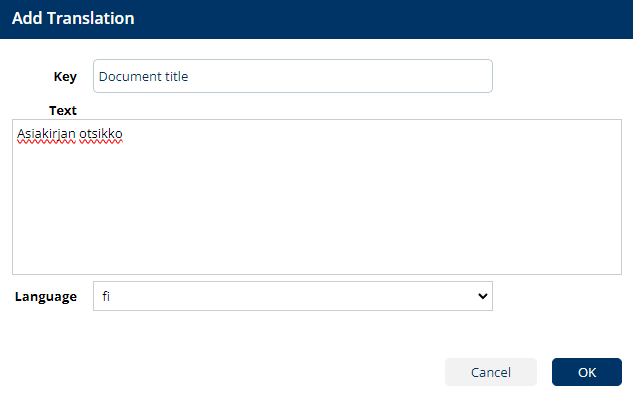The image size is (633, 400).
Task: Click the "Language" field label
Action: click(46, 296)
